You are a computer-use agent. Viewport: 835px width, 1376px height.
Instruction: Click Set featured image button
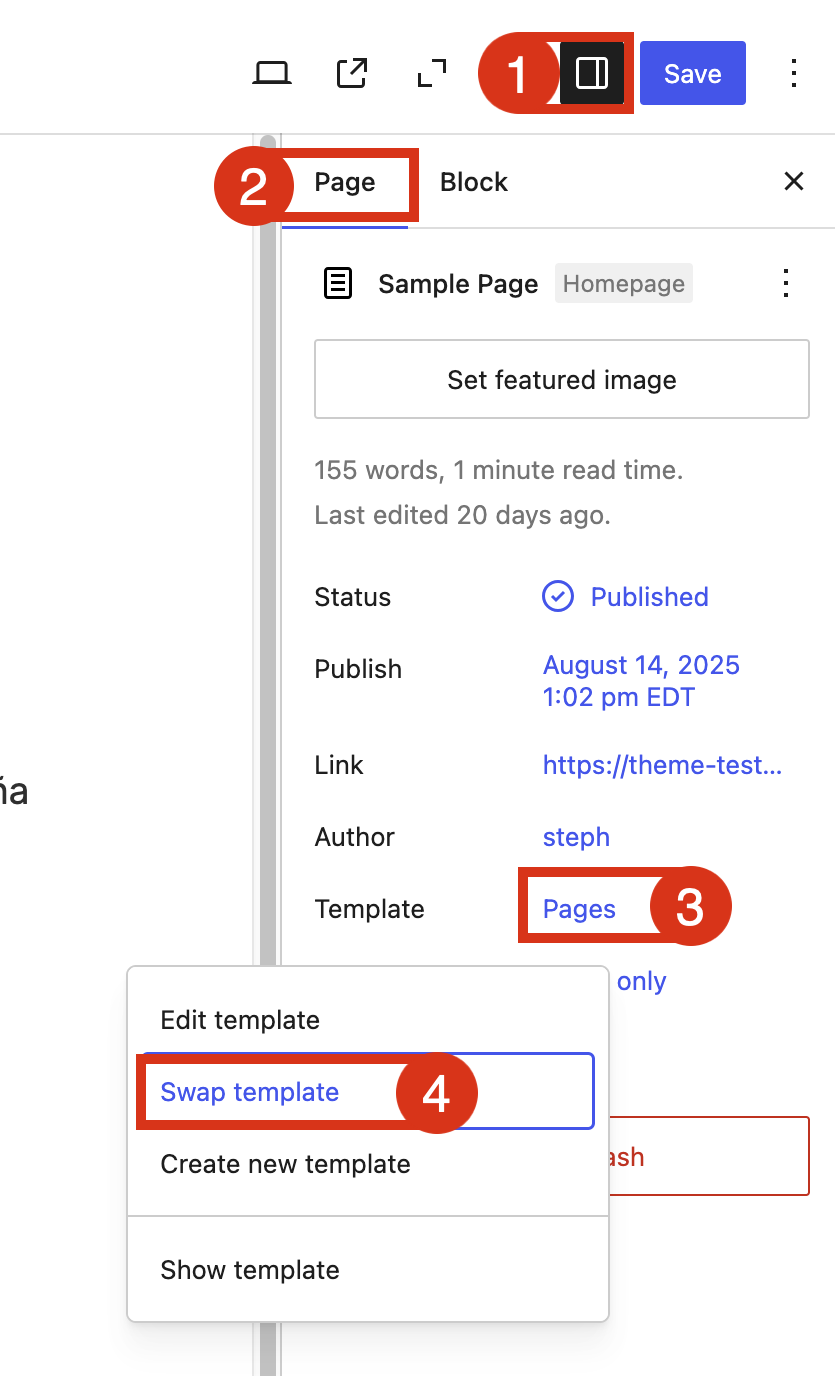pos(561,380)
